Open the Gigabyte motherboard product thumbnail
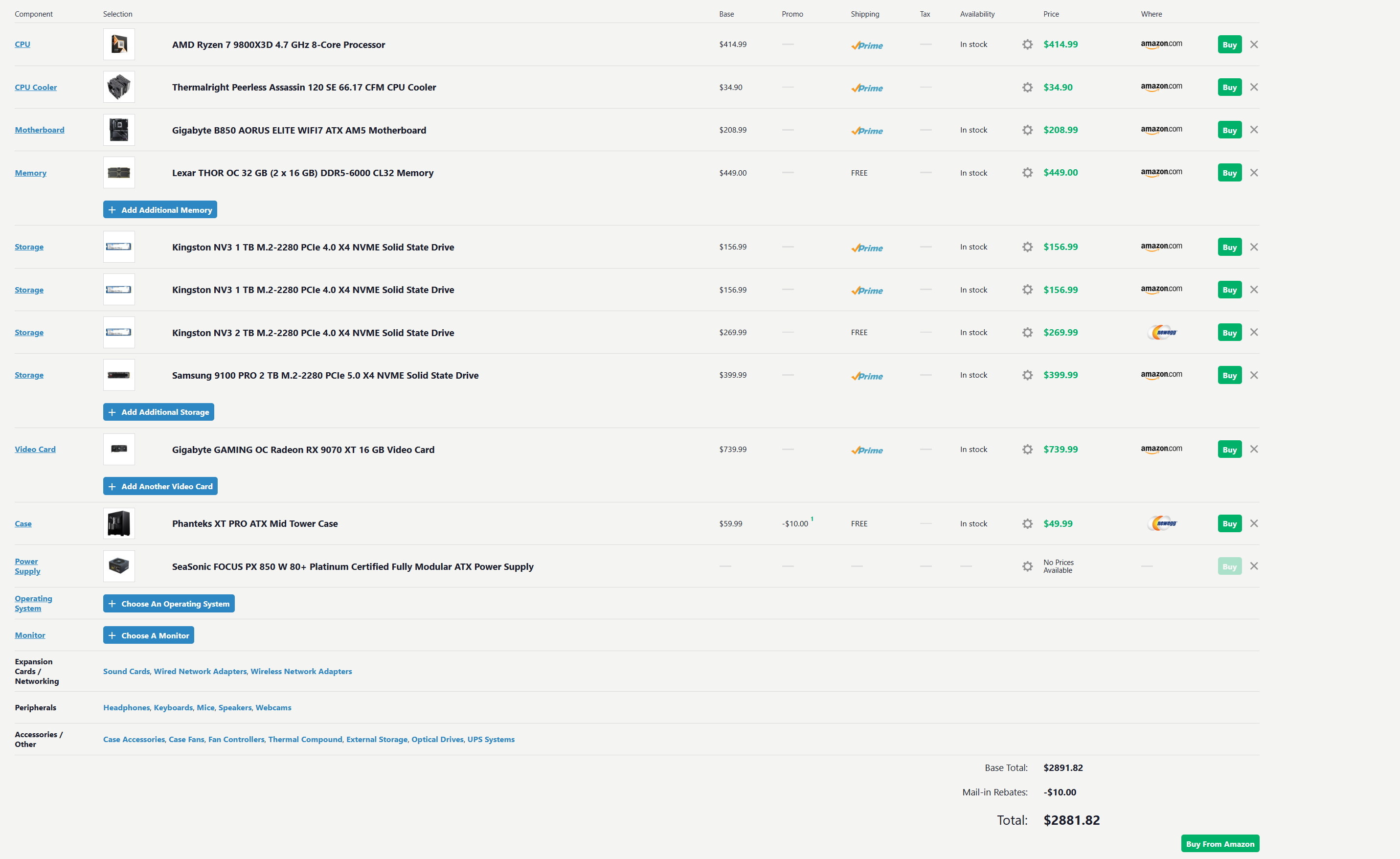1400x859 pixels. pos(119,130)
